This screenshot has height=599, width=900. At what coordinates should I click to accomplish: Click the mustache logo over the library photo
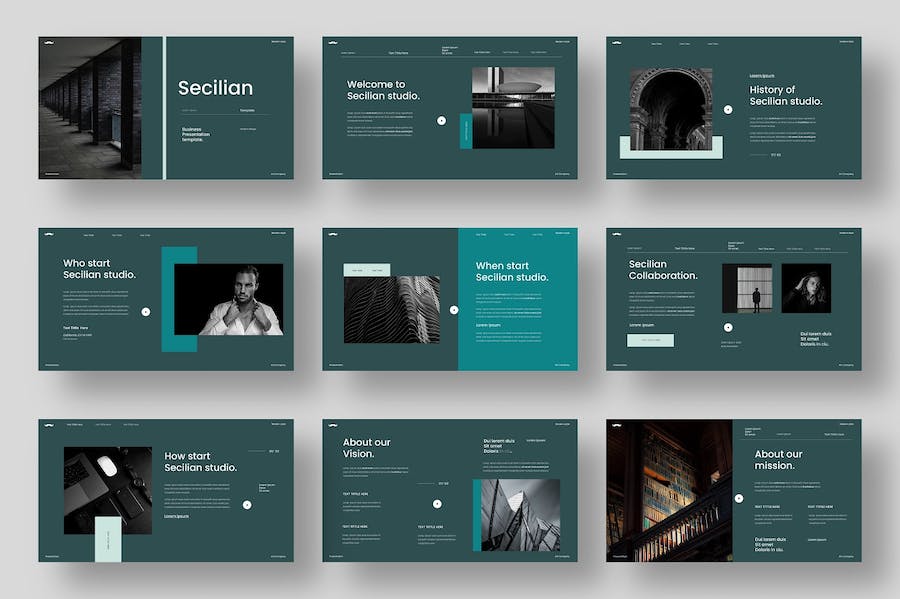616,425
